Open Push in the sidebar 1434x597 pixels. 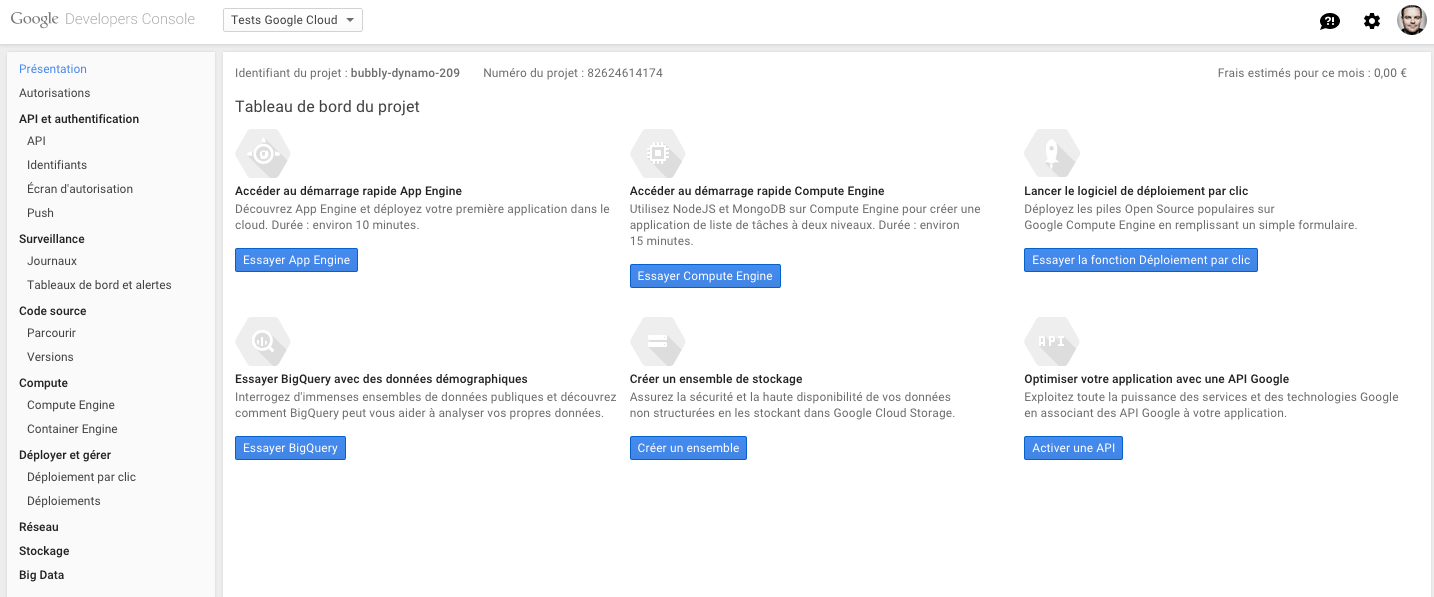[x=40, y=213]
